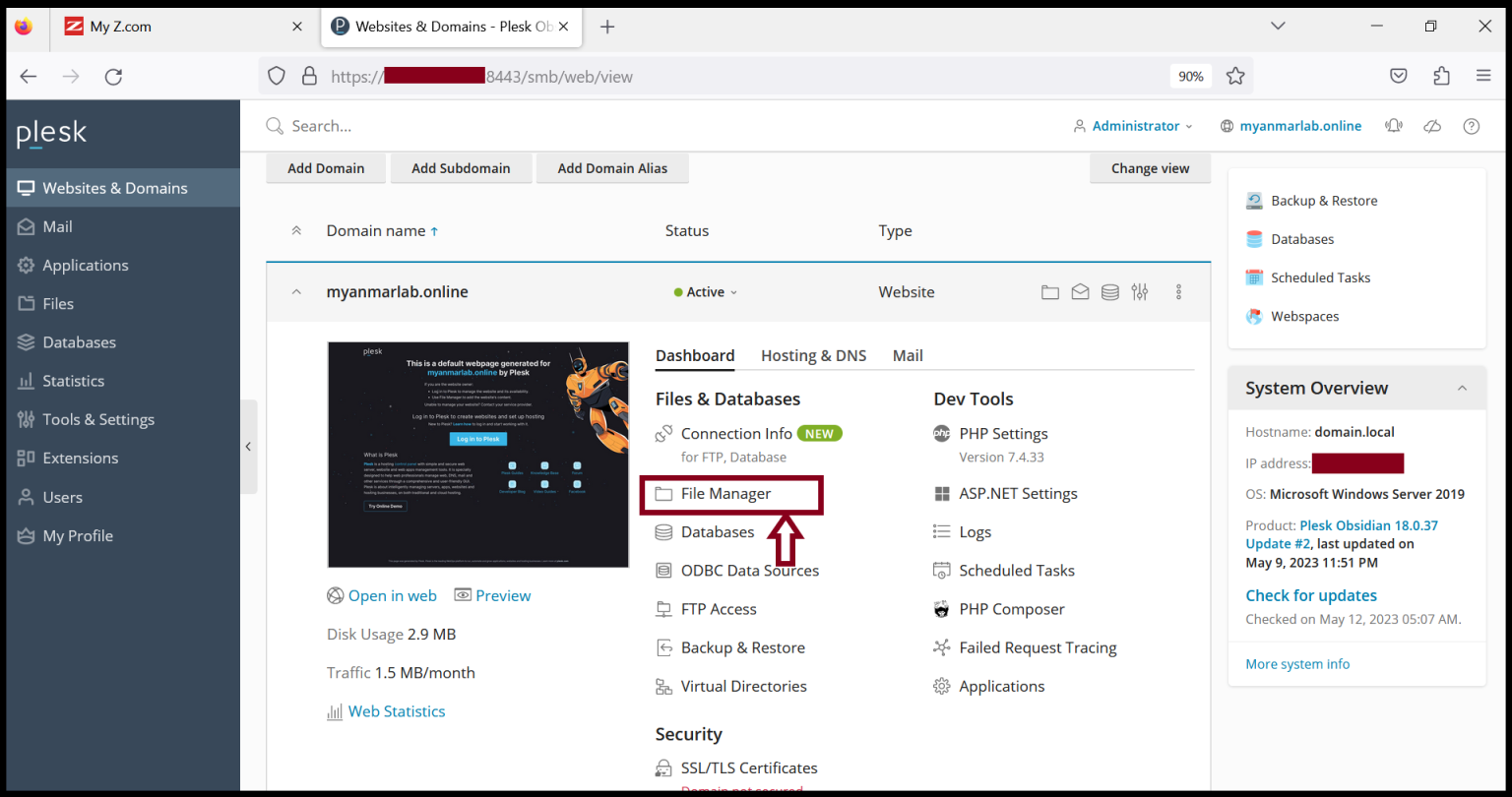Click the Add Domain Alias button
The width and height of the screenshot is (1512, 797).
(612, 168)
